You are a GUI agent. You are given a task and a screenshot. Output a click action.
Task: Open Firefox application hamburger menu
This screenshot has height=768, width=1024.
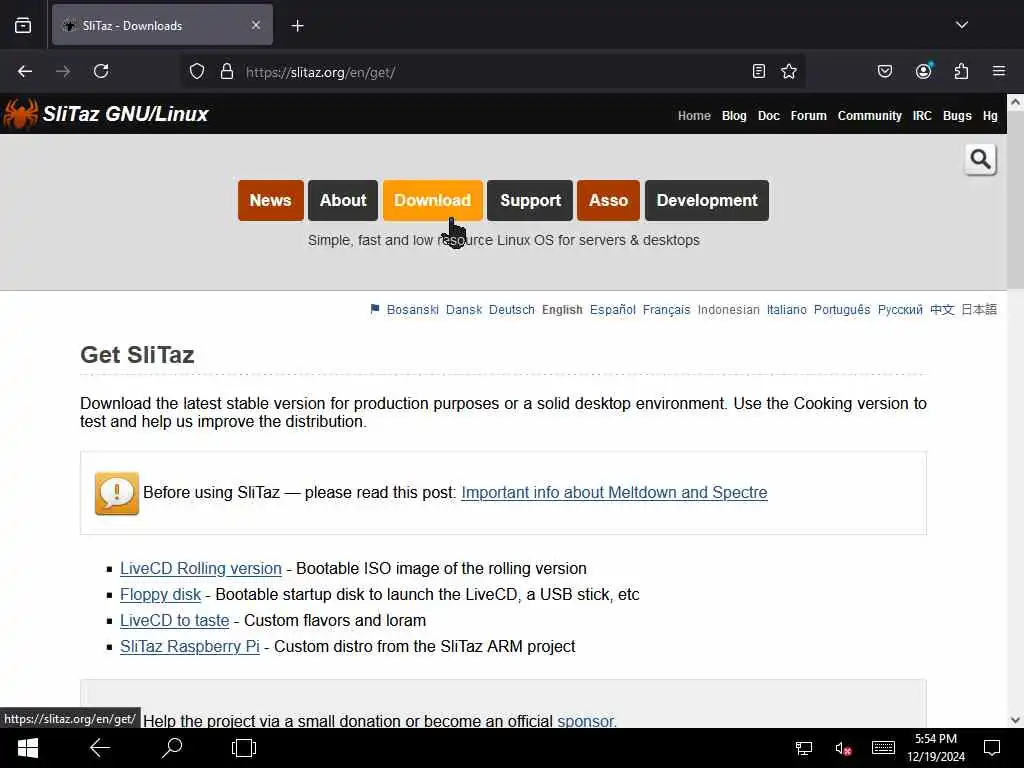[x=999, y=71]
